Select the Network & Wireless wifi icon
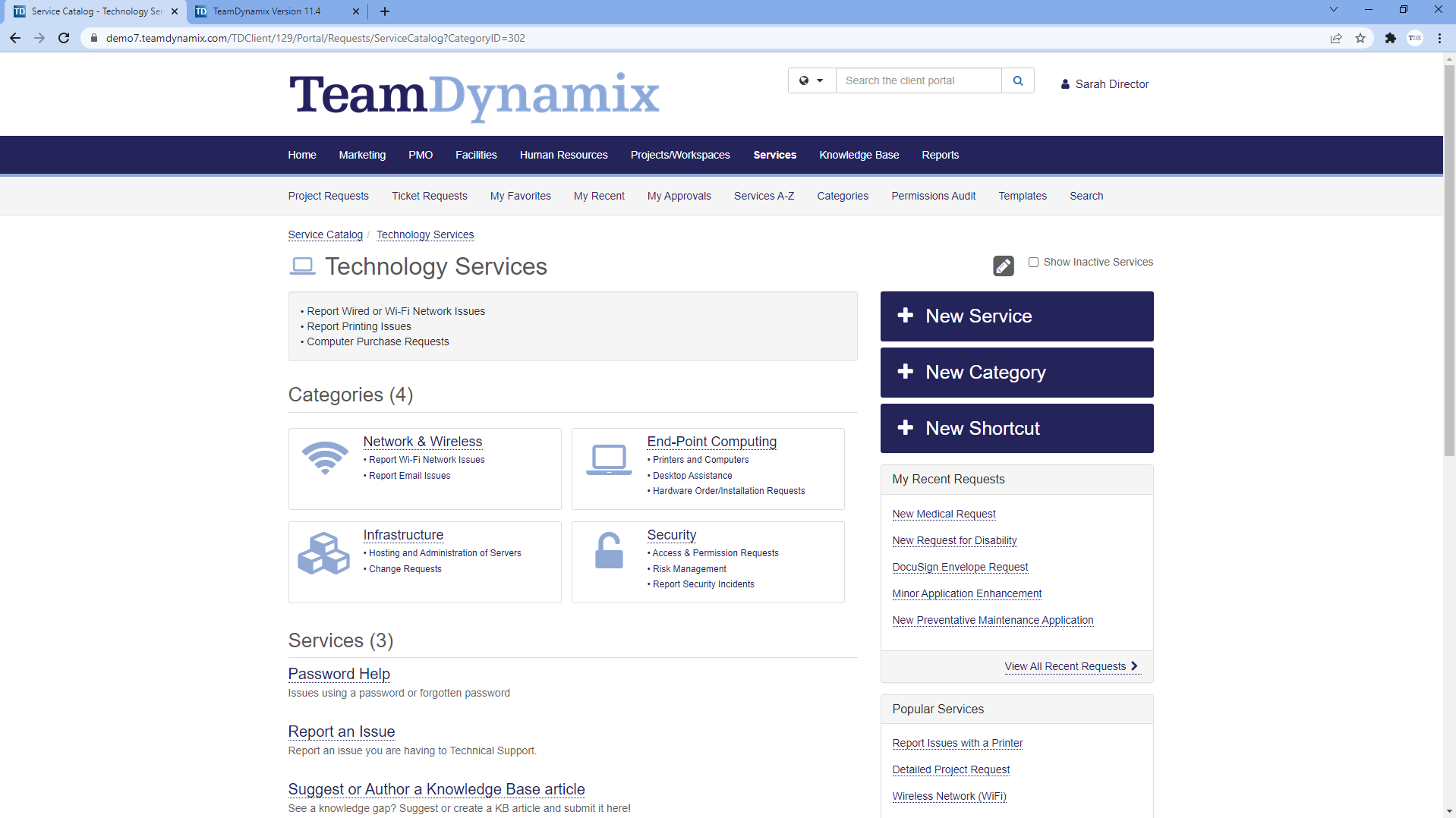 tap(324, 458)
